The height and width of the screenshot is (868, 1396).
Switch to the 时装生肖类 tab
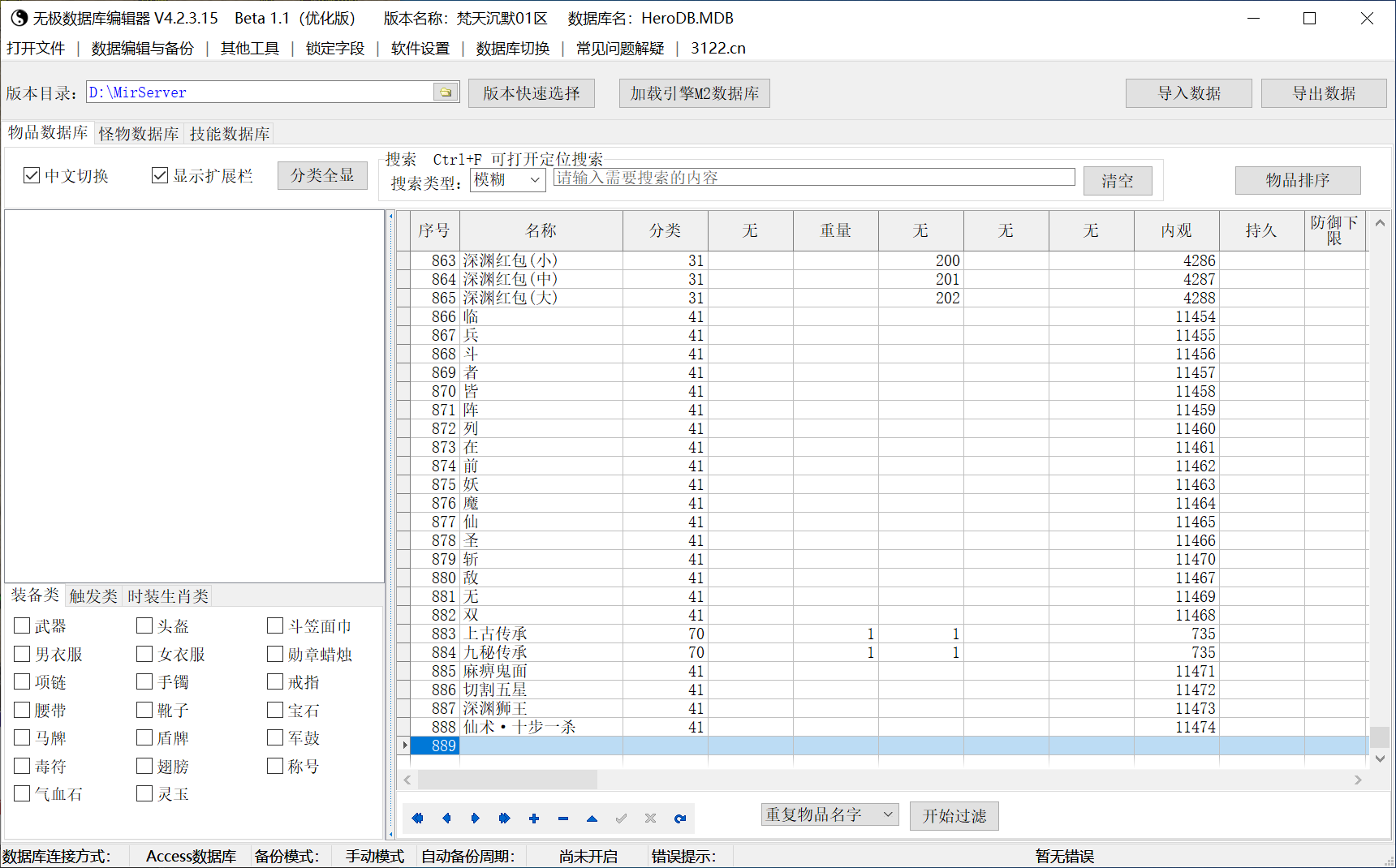pos(168,596)
